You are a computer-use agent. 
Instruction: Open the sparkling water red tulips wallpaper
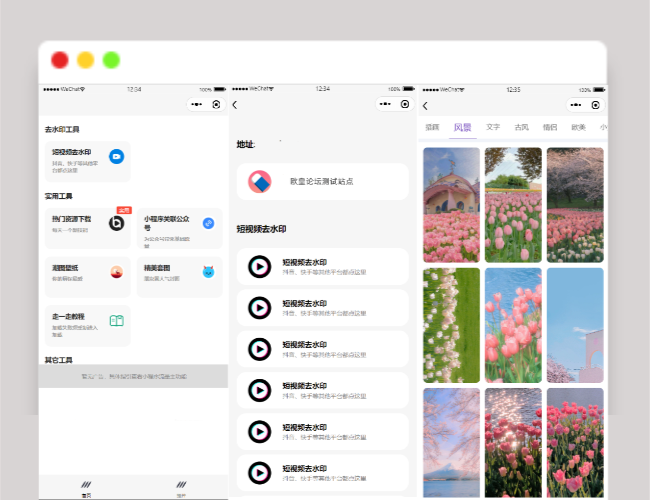513,443
